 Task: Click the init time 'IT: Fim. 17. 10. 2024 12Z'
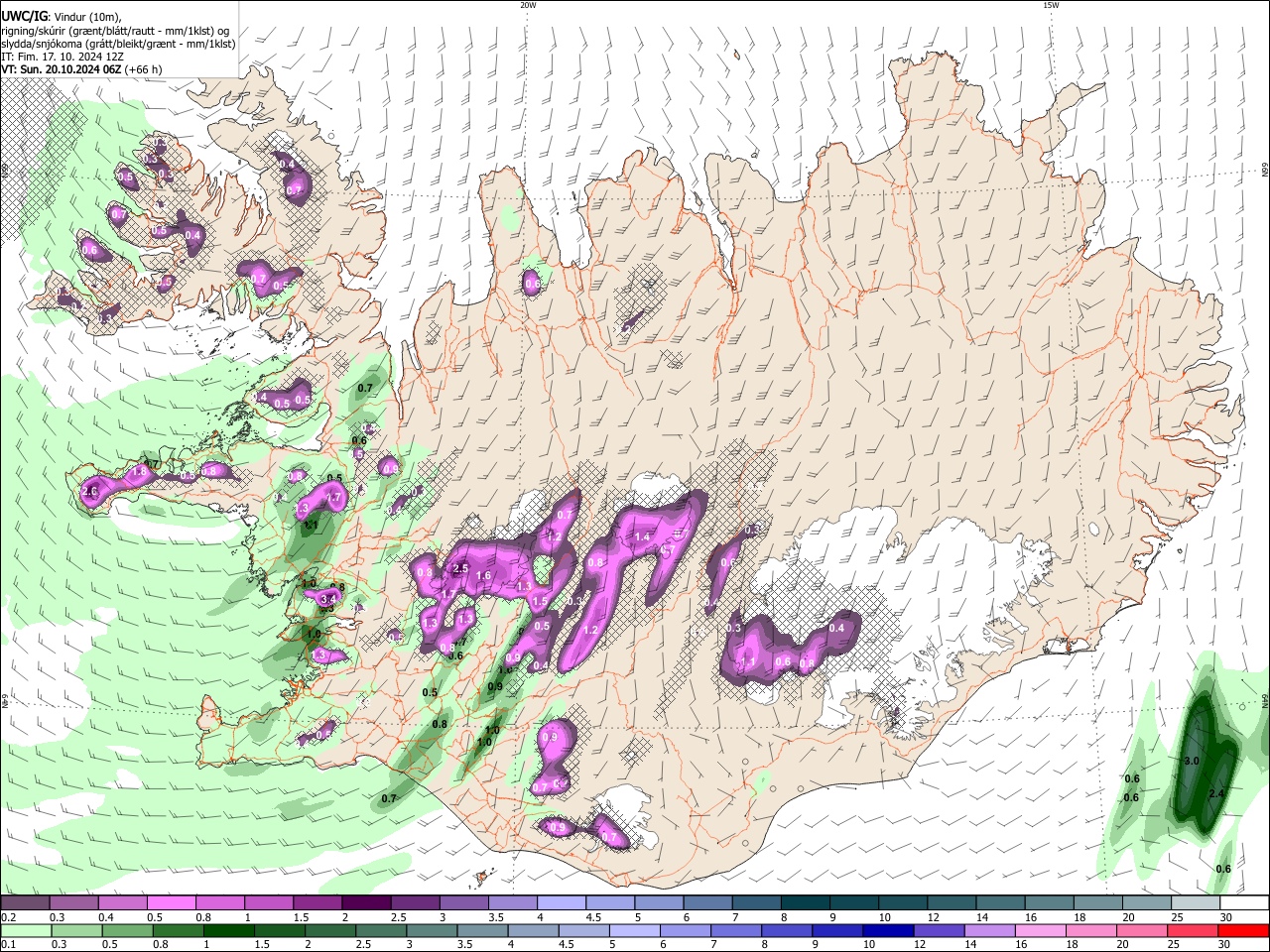pyautogui.click(x=62, y=58)
